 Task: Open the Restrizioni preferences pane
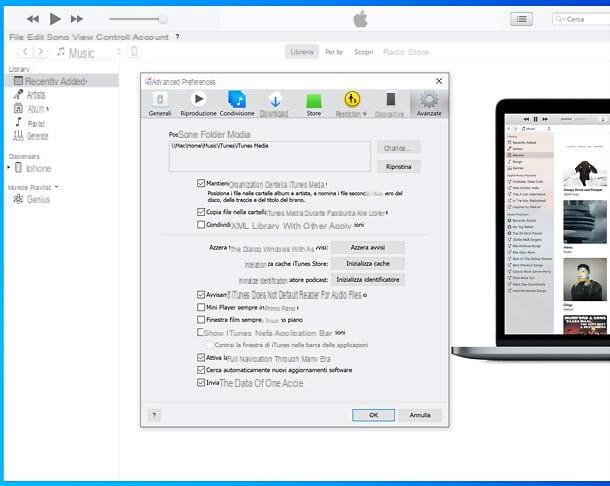pyautogui.click(x=351, y=104)
